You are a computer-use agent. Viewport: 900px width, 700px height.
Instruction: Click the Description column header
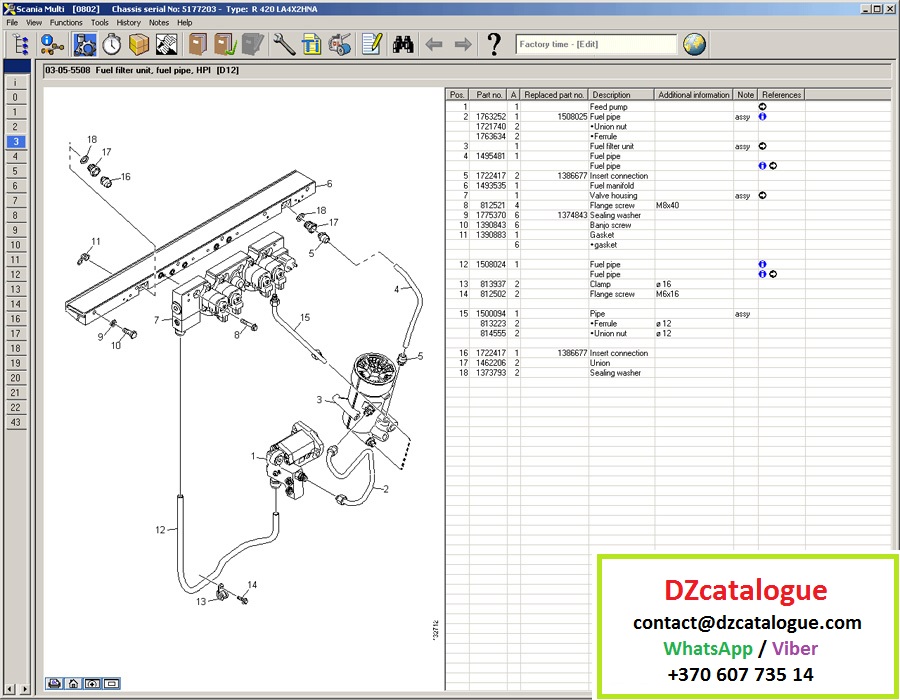pos(621,95)
